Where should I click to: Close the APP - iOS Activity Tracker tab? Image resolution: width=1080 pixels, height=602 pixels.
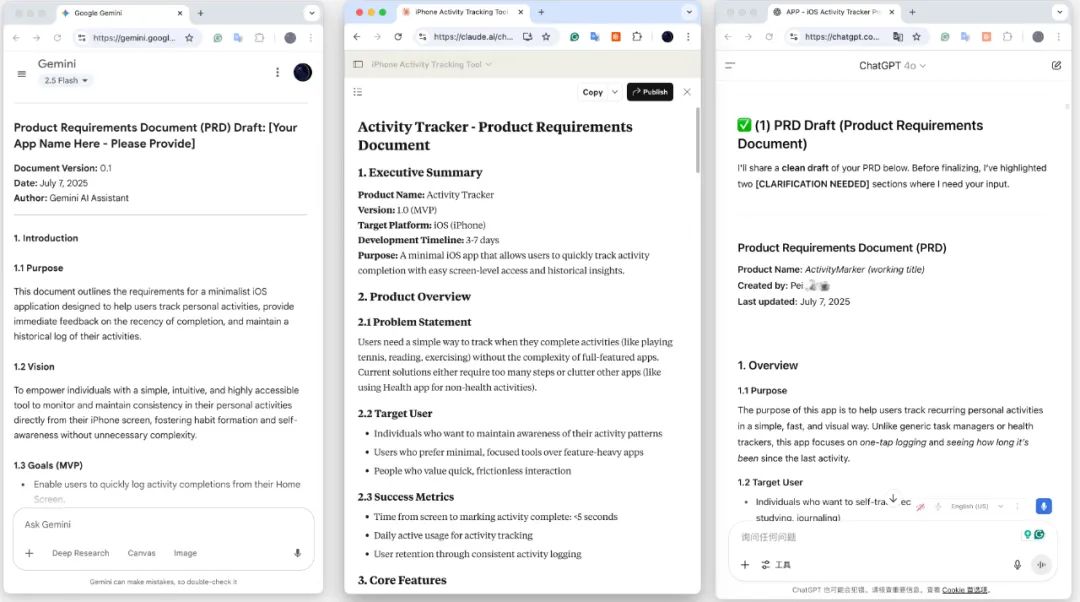[891, 12]
